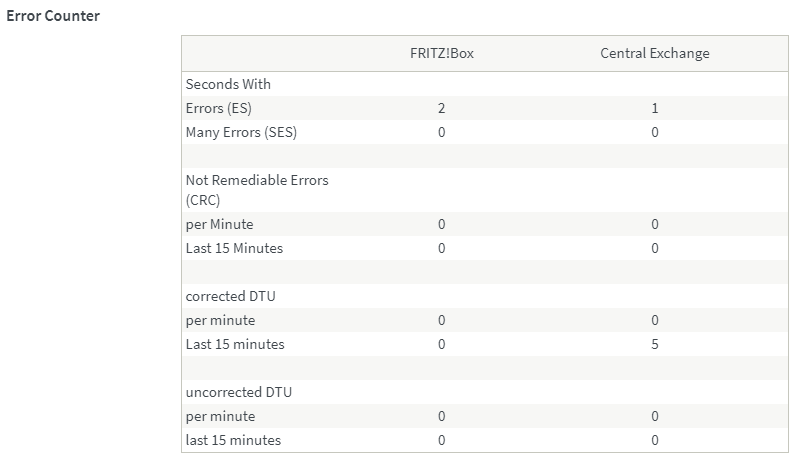Select FRITZ!Box Many Errors (SES) value
Viewport: 807px width, 457px height.
tap(441, 132)
